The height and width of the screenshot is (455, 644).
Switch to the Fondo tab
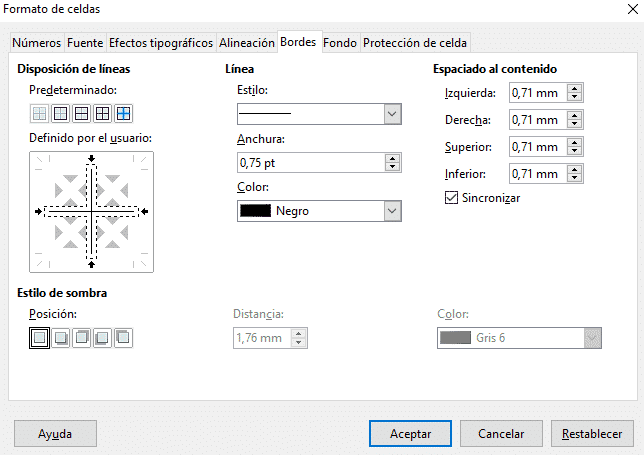(340, 43)
